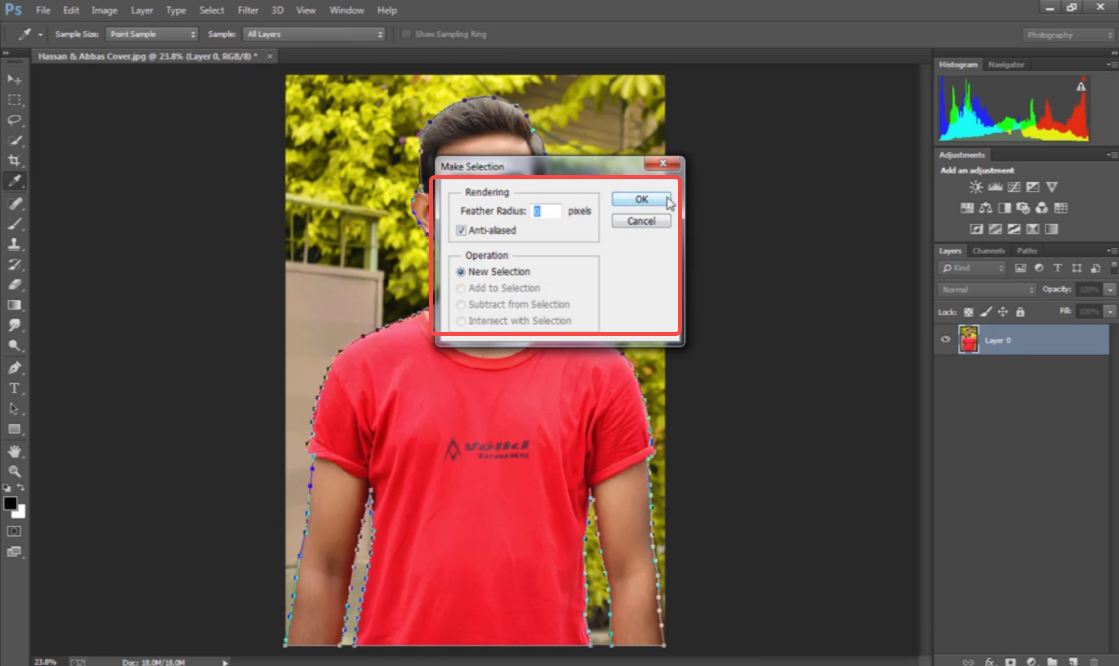Choose the Horizontal Type tool

(x=14, y=387)
